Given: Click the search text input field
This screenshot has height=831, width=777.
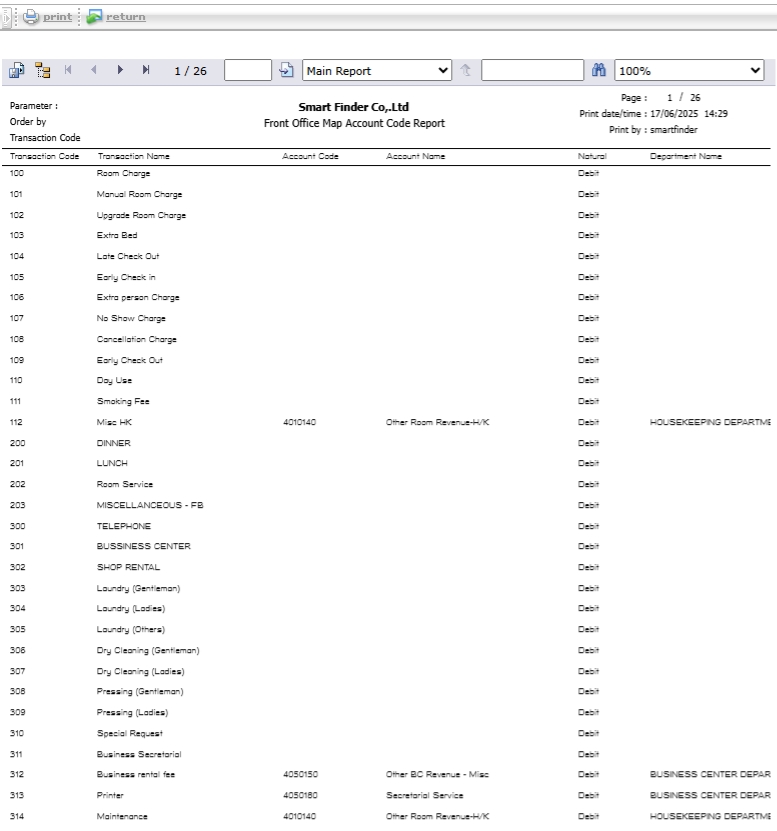Looking at the screenshot, I should pos(530,72).
